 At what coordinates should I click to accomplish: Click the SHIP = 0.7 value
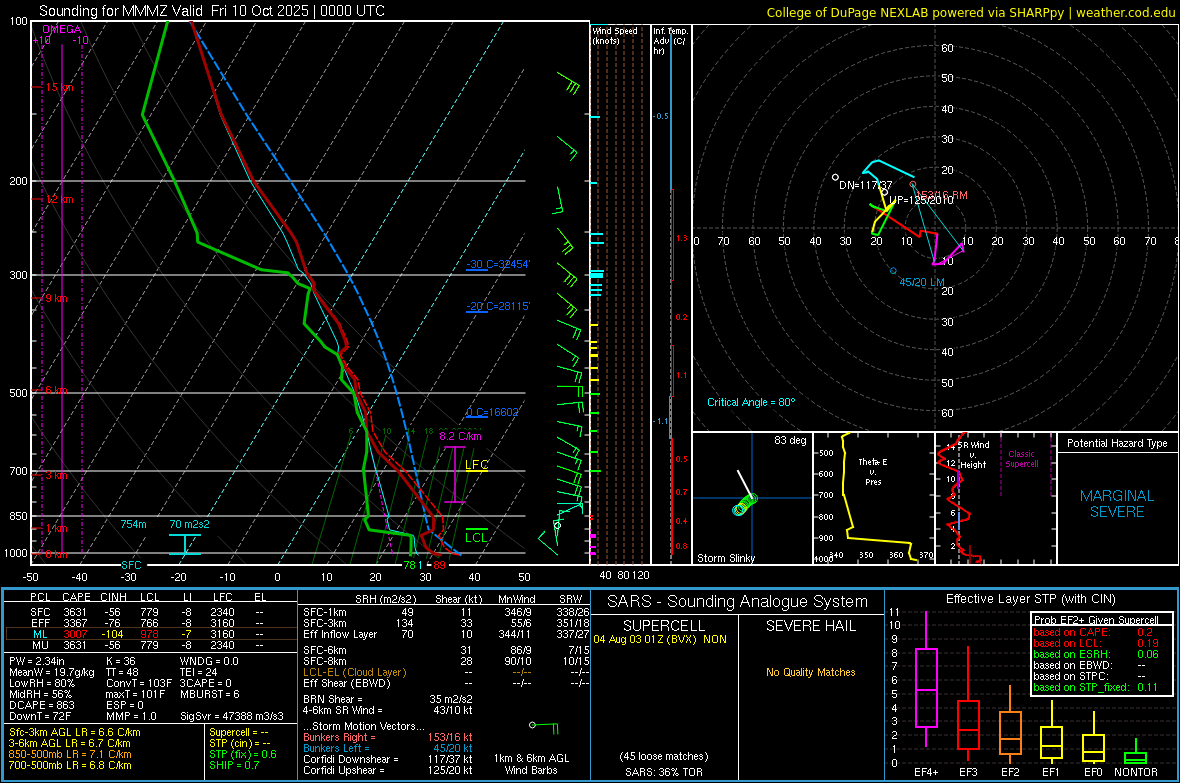pos(234,765)
